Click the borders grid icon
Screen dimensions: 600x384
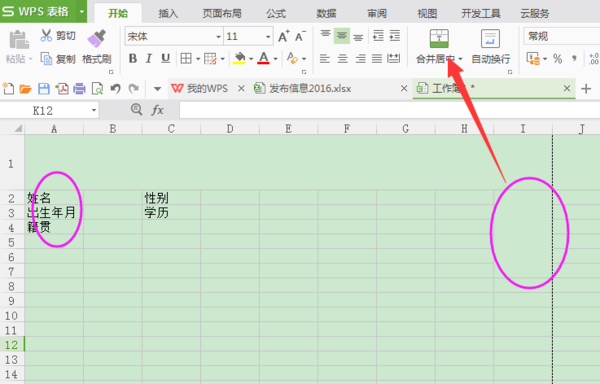pos(186,59)
